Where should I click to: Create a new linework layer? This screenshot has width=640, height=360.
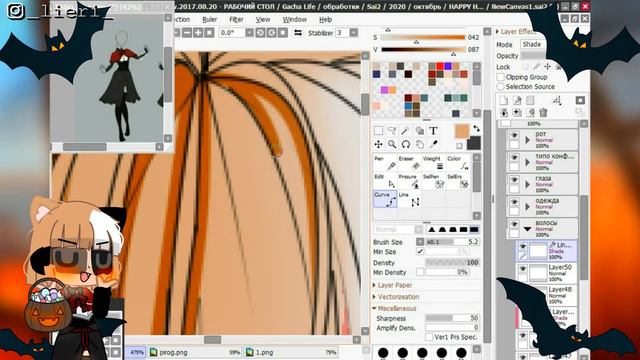pos(517,100)
